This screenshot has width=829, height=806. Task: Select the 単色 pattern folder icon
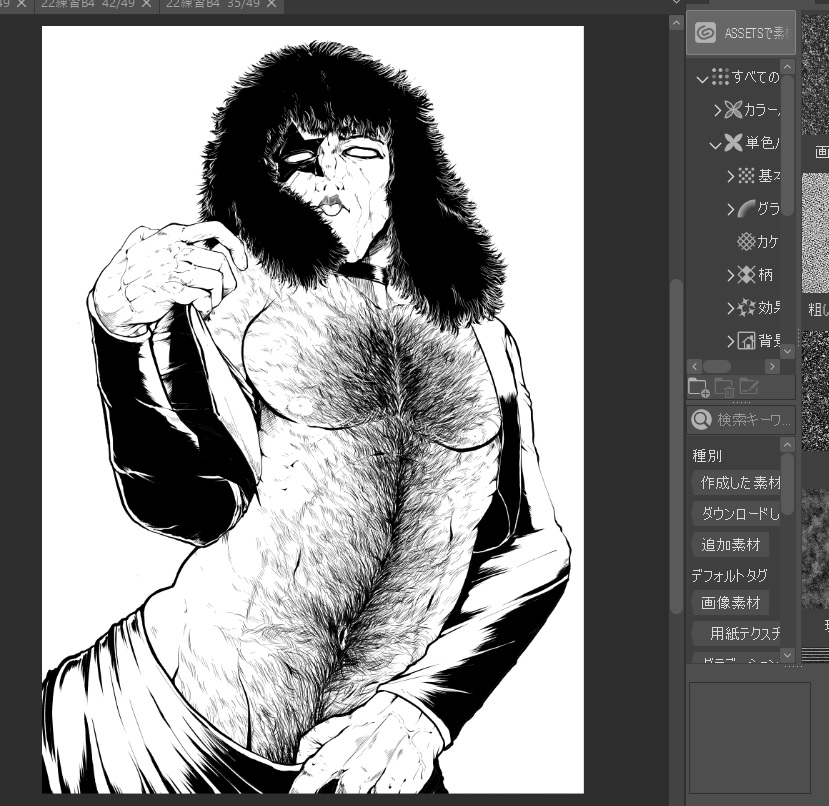pyautogui.click(x=733, y=142)
